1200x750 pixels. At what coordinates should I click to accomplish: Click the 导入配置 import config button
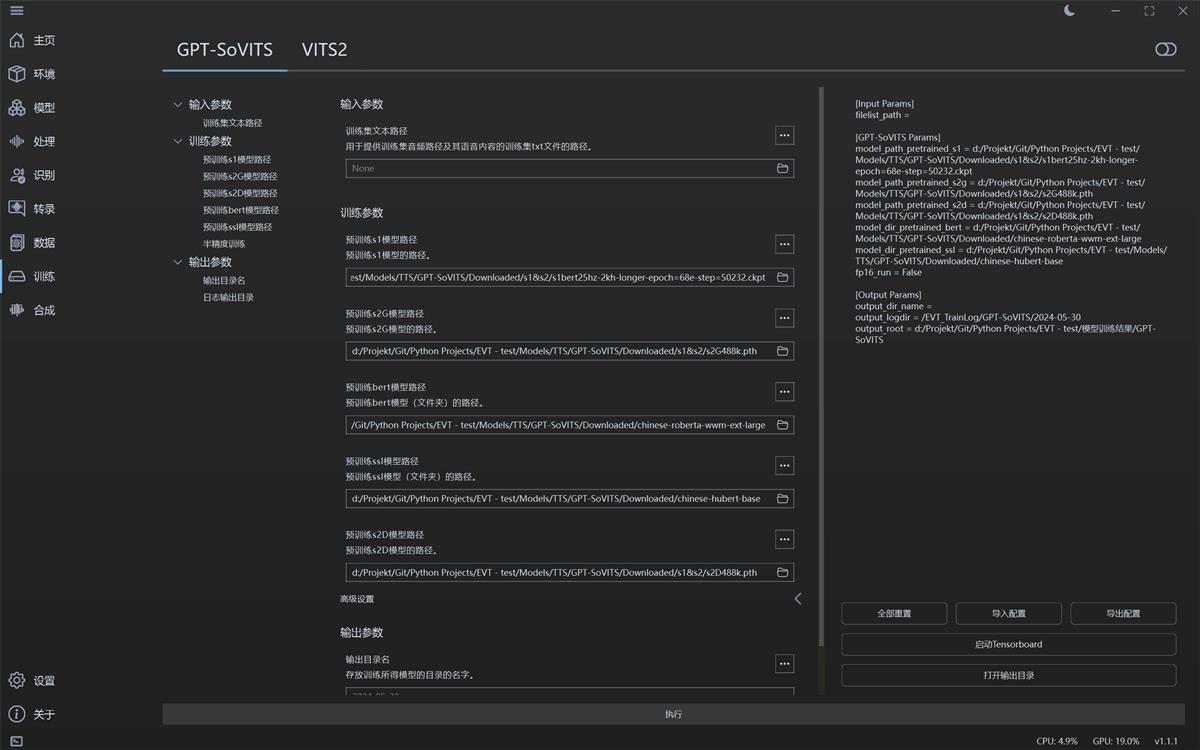click(x=1008, y=613)
